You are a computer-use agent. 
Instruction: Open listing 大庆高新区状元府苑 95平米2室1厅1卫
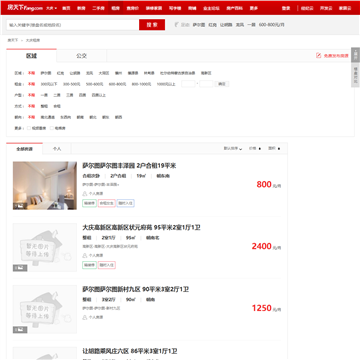[x=141, y=227]
